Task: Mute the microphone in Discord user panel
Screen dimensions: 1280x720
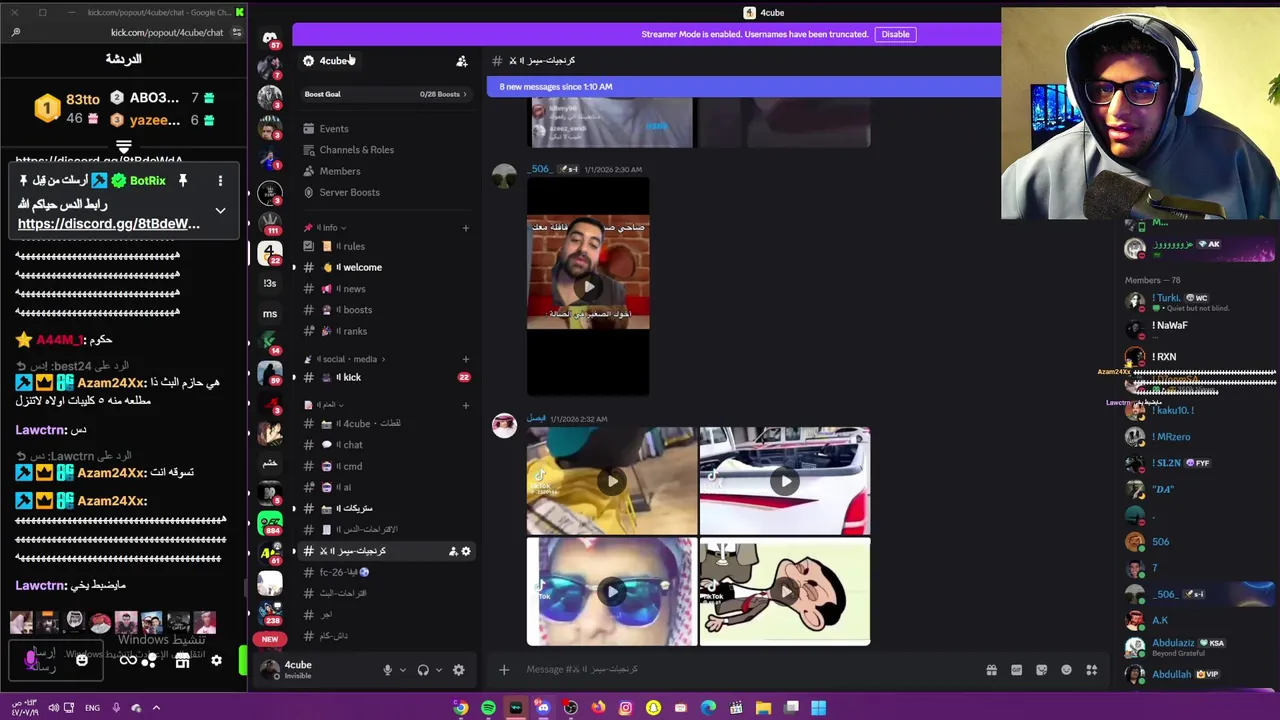Action: (x=387, y=670)
